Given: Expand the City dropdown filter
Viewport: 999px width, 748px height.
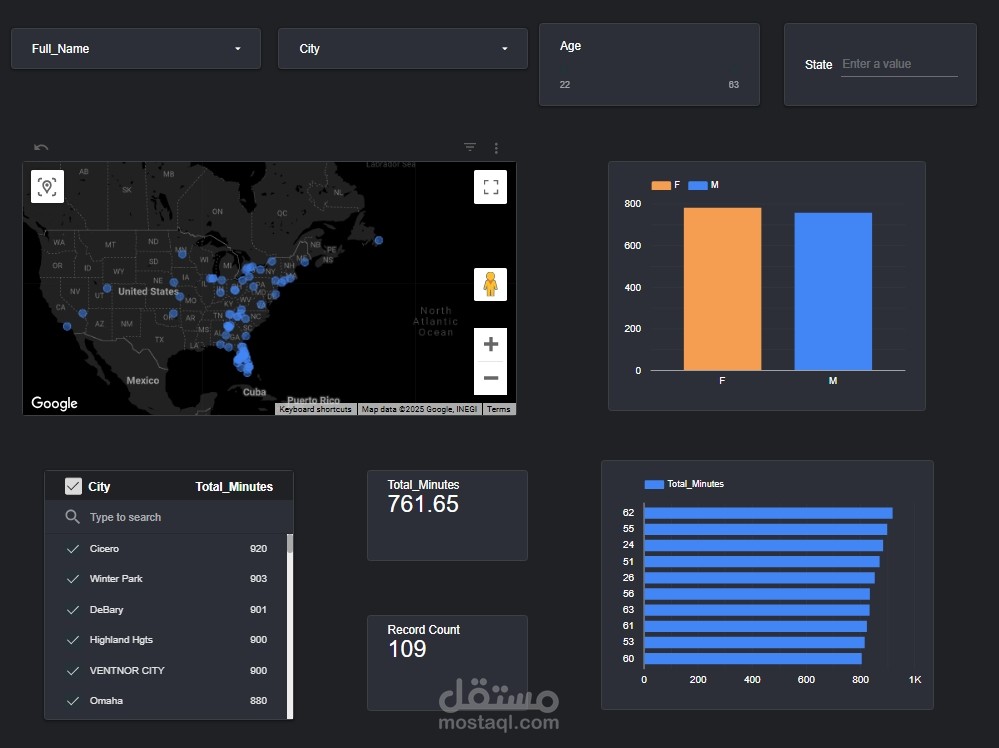Looking at the screenshot, I should pyautogui.click(x=403, y=48).
